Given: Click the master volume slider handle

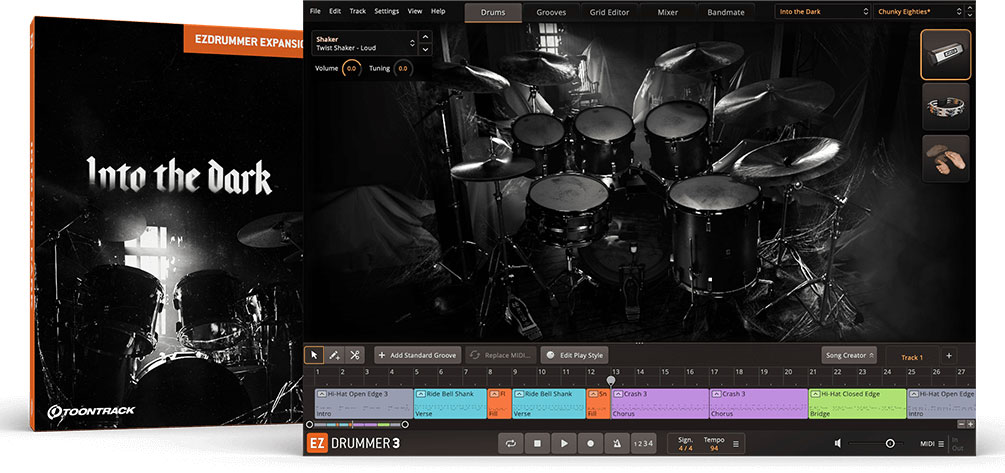Looking at the screenshot, I should (890, 444).
